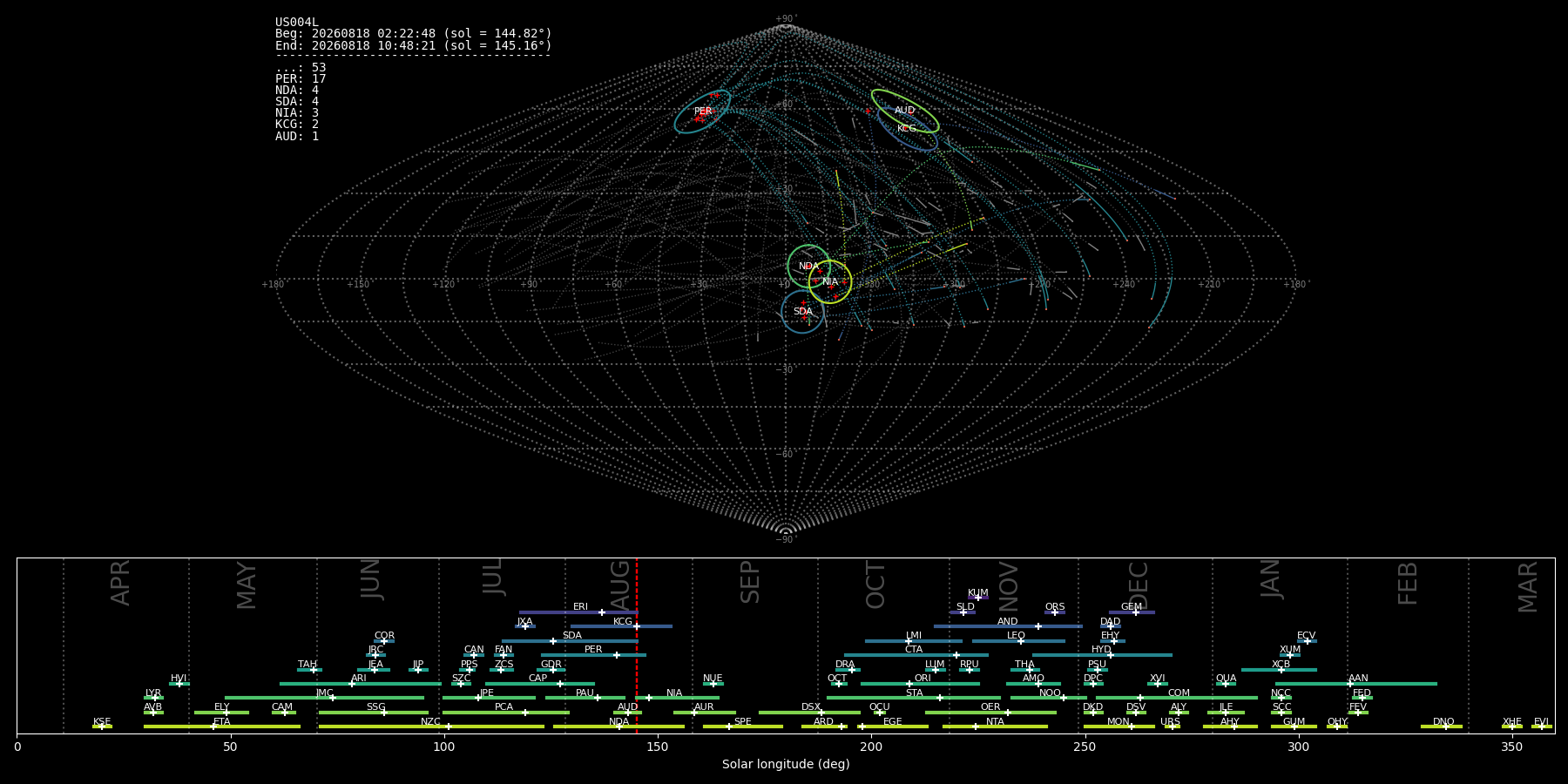Click the ORI shower bar label
The image size is (1568, 784).
pyautogui.click(x=923, y=678)
